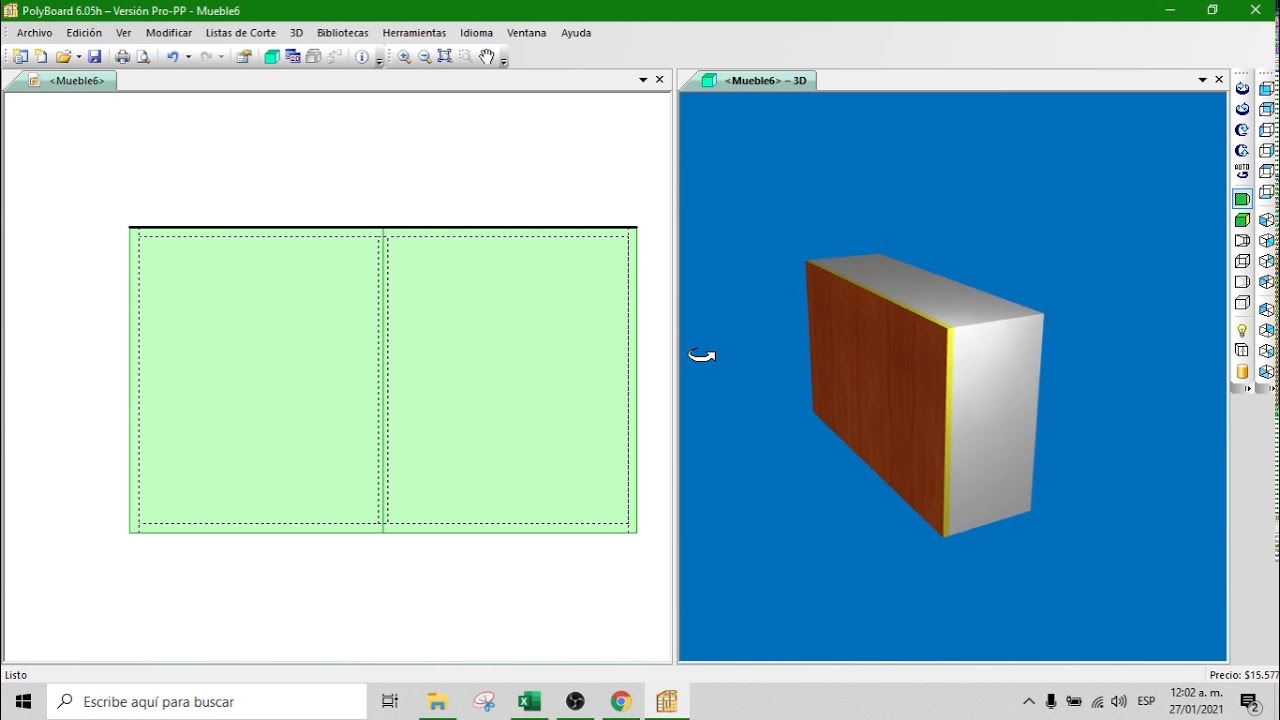
Task: Open the Edición menu
Action: point(84,33)
